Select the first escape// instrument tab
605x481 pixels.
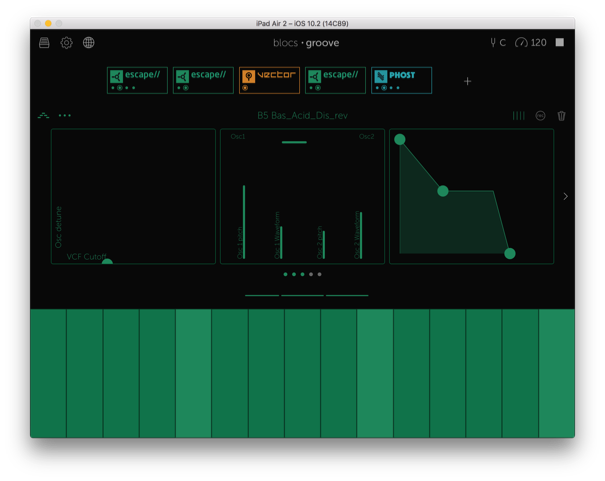coord(137,80)
